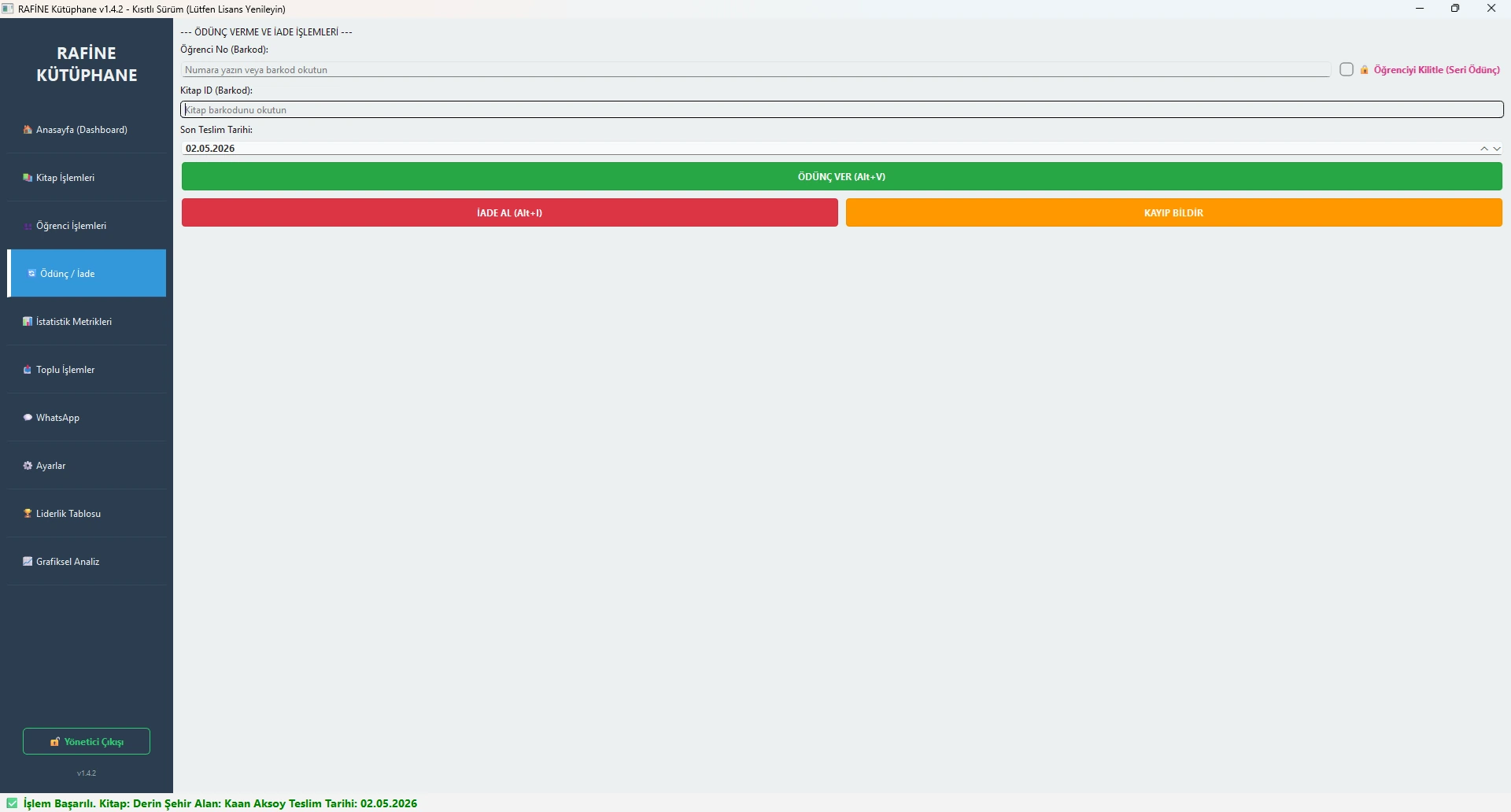Viewport: 1511px width, 812px height.
Task: Click the Anasayfa house icon in sidebar
Action: pos(28,130)
